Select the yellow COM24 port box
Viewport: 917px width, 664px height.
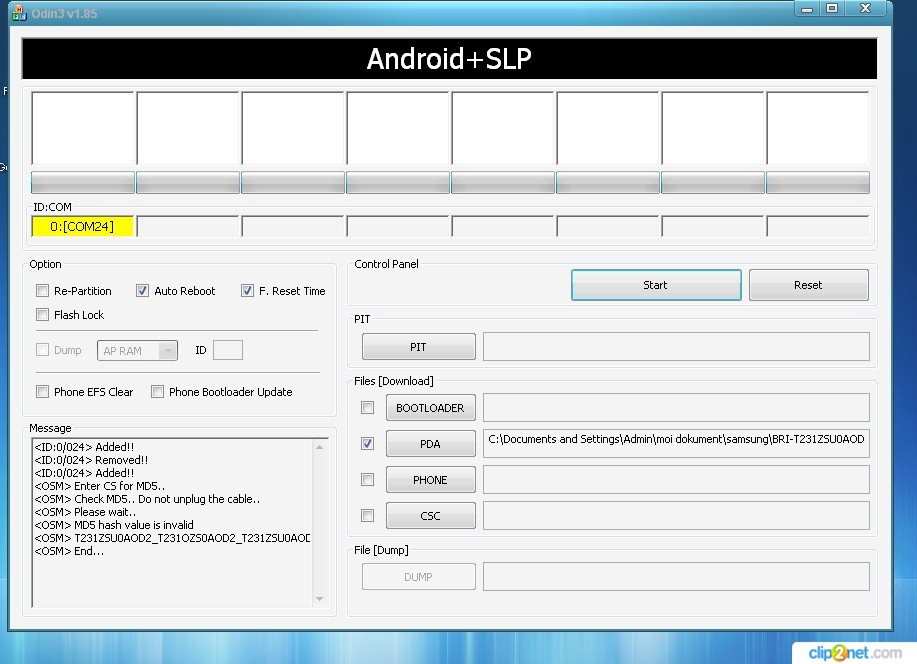coord(82,227)
